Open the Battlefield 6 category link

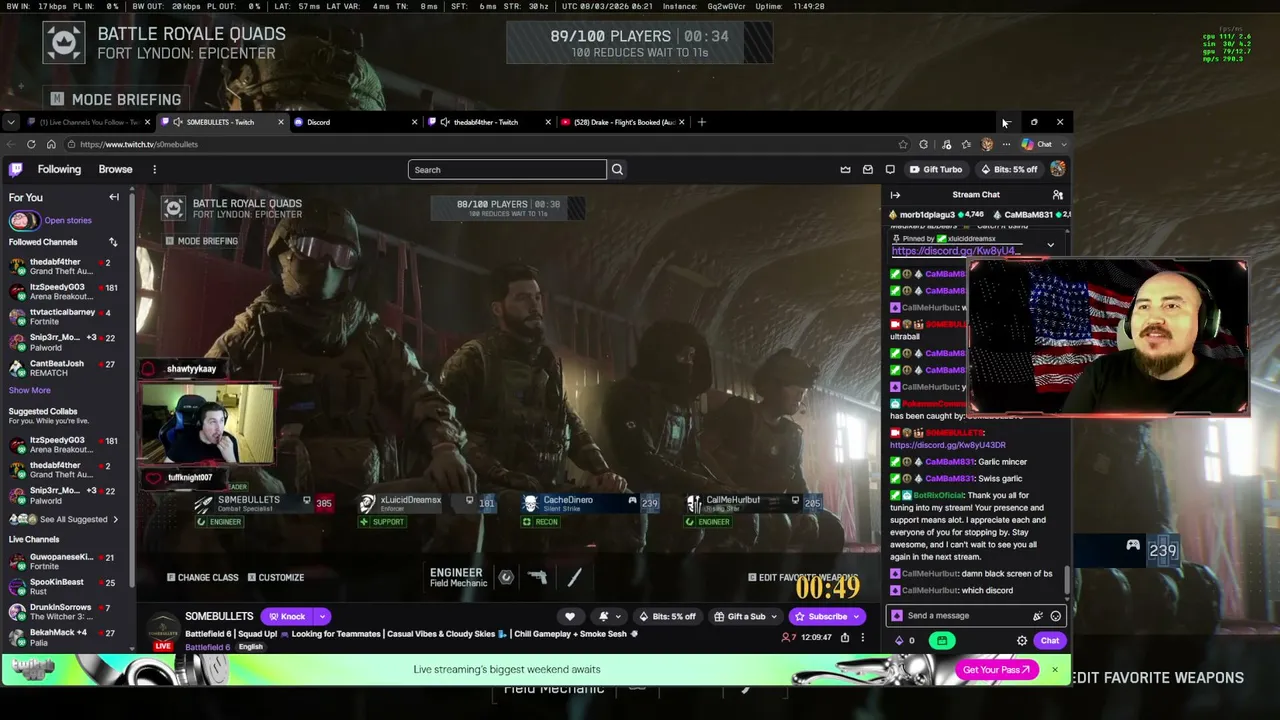click(207, 647)
